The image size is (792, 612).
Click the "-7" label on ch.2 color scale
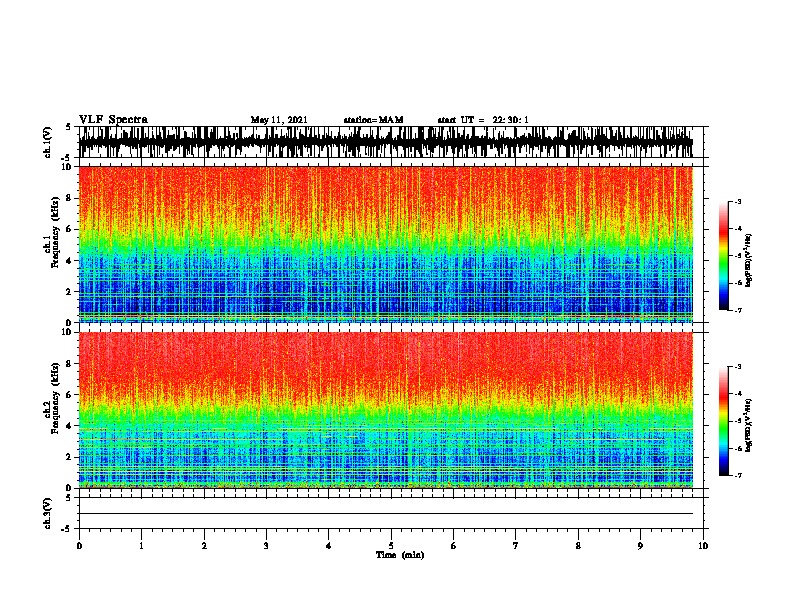[737, 475]
